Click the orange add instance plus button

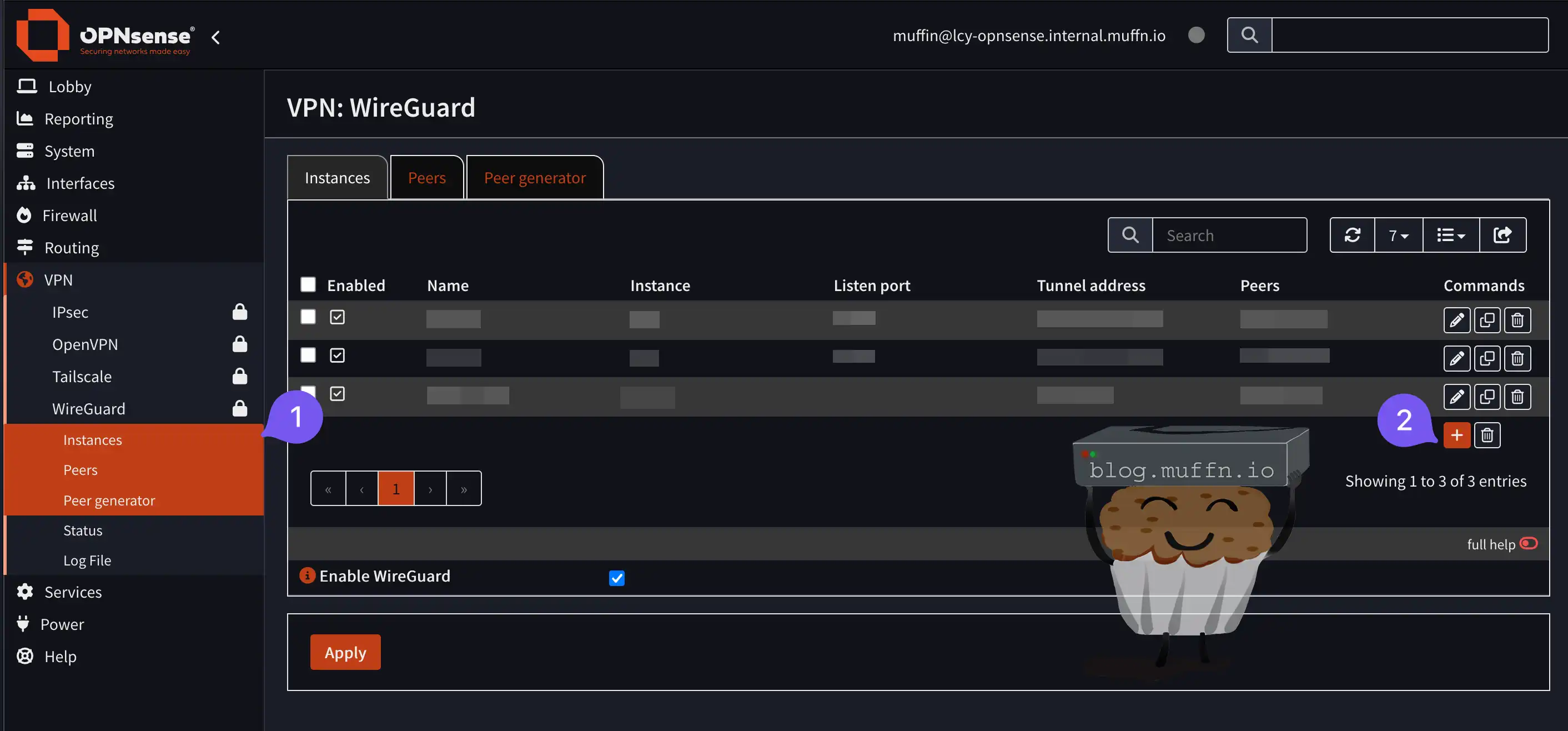pyautogui.click(x=1456, y=435)
